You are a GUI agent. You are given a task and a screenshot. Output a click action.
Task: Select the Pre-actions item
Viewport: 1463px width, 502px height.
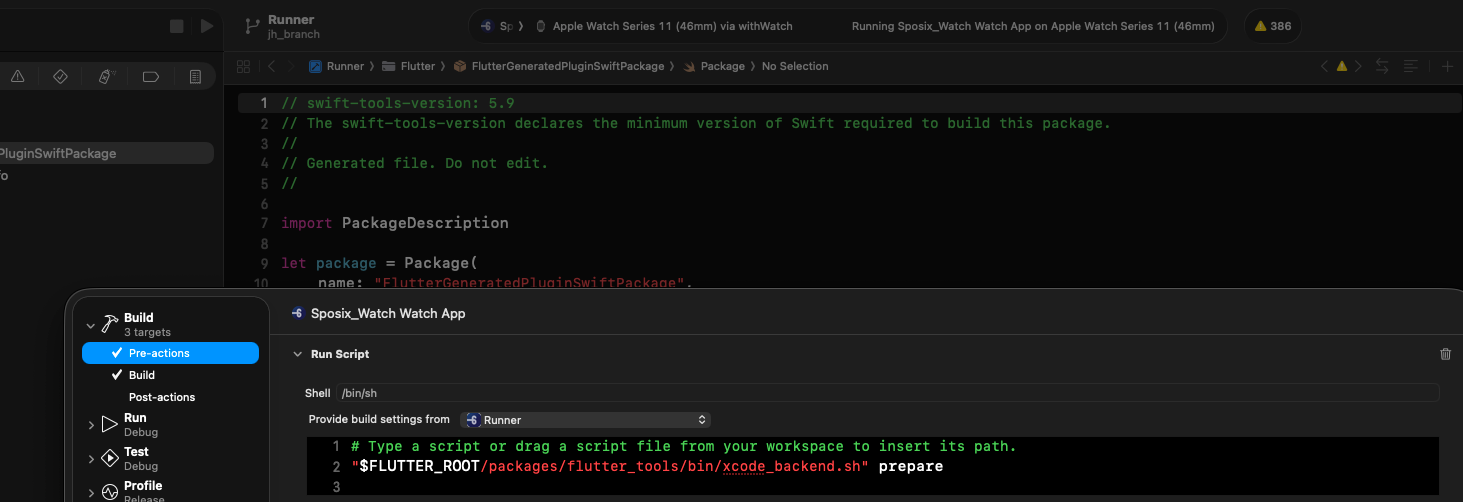pyautogui.click(x=170, y=353)
